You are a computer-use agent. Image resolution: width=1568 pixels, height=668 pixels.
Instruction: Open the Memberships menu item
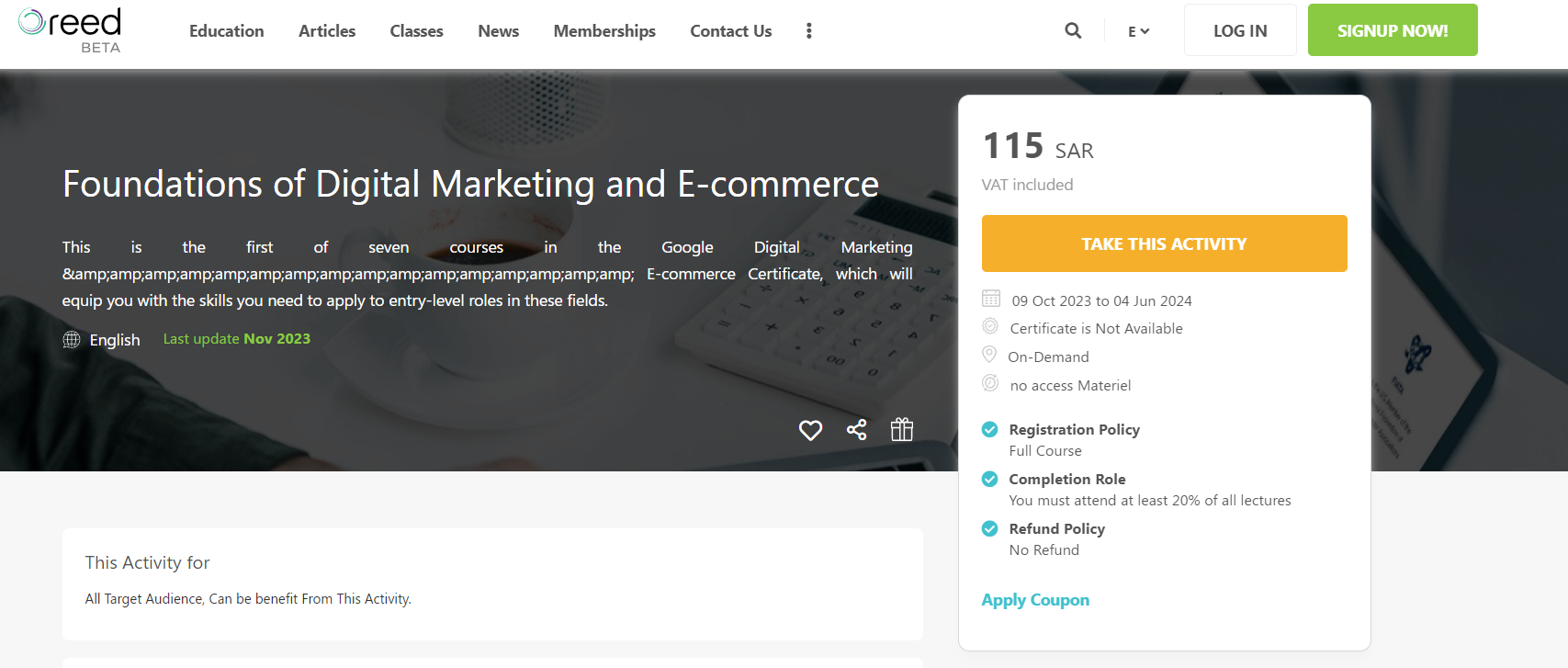[604, 30]
